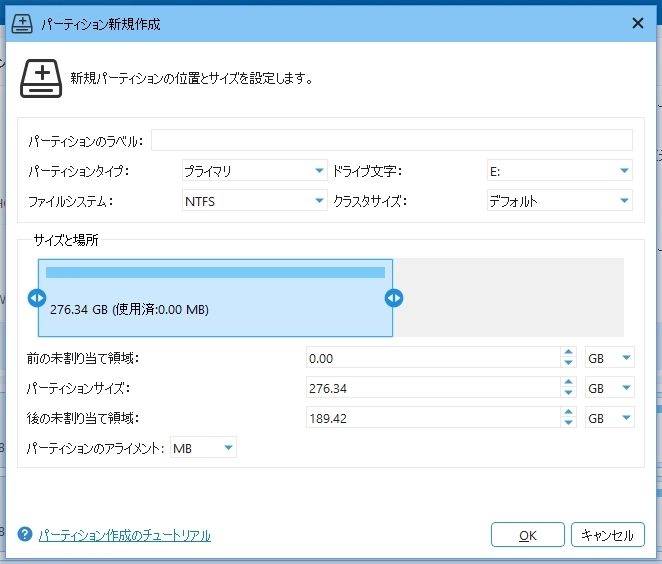Open the クラスタサイズ dropdown showing デフォルト

point(559,201)
